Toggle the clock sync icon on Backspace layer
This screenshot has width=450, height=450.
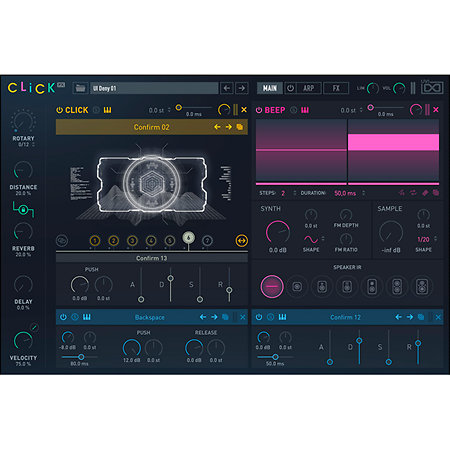[75, 317]
